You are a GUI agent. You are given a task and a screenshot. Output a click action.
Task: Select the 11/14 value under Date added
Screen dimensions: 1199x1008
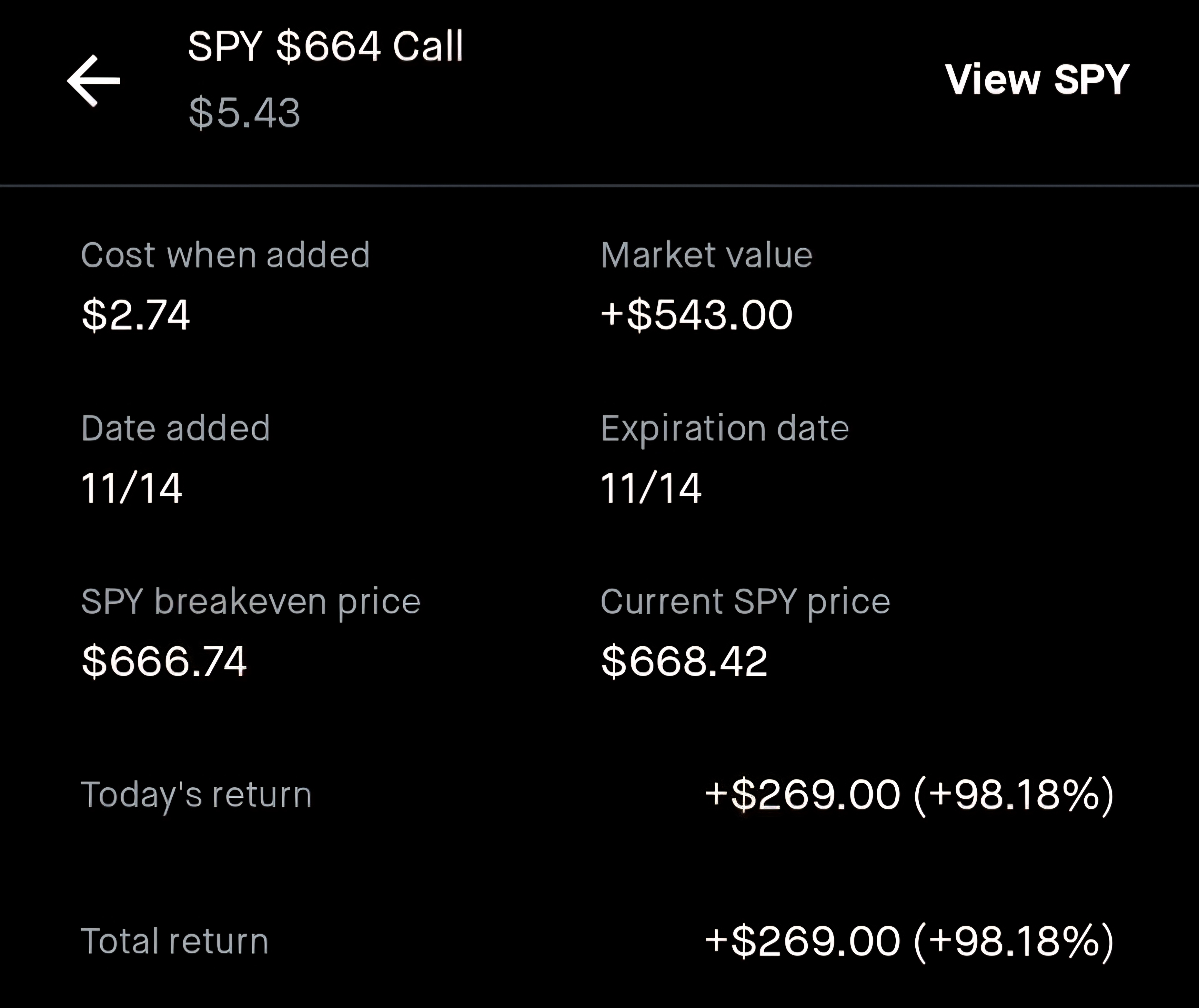[132, 488]
